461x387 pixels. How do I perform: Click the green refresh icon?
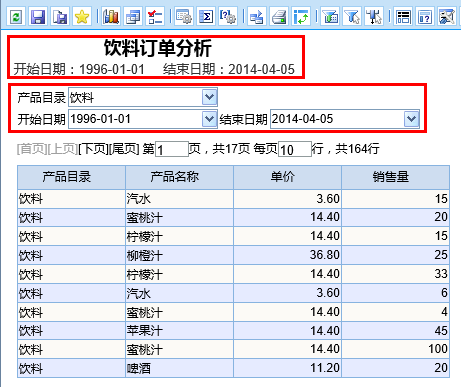click(16, 17)
